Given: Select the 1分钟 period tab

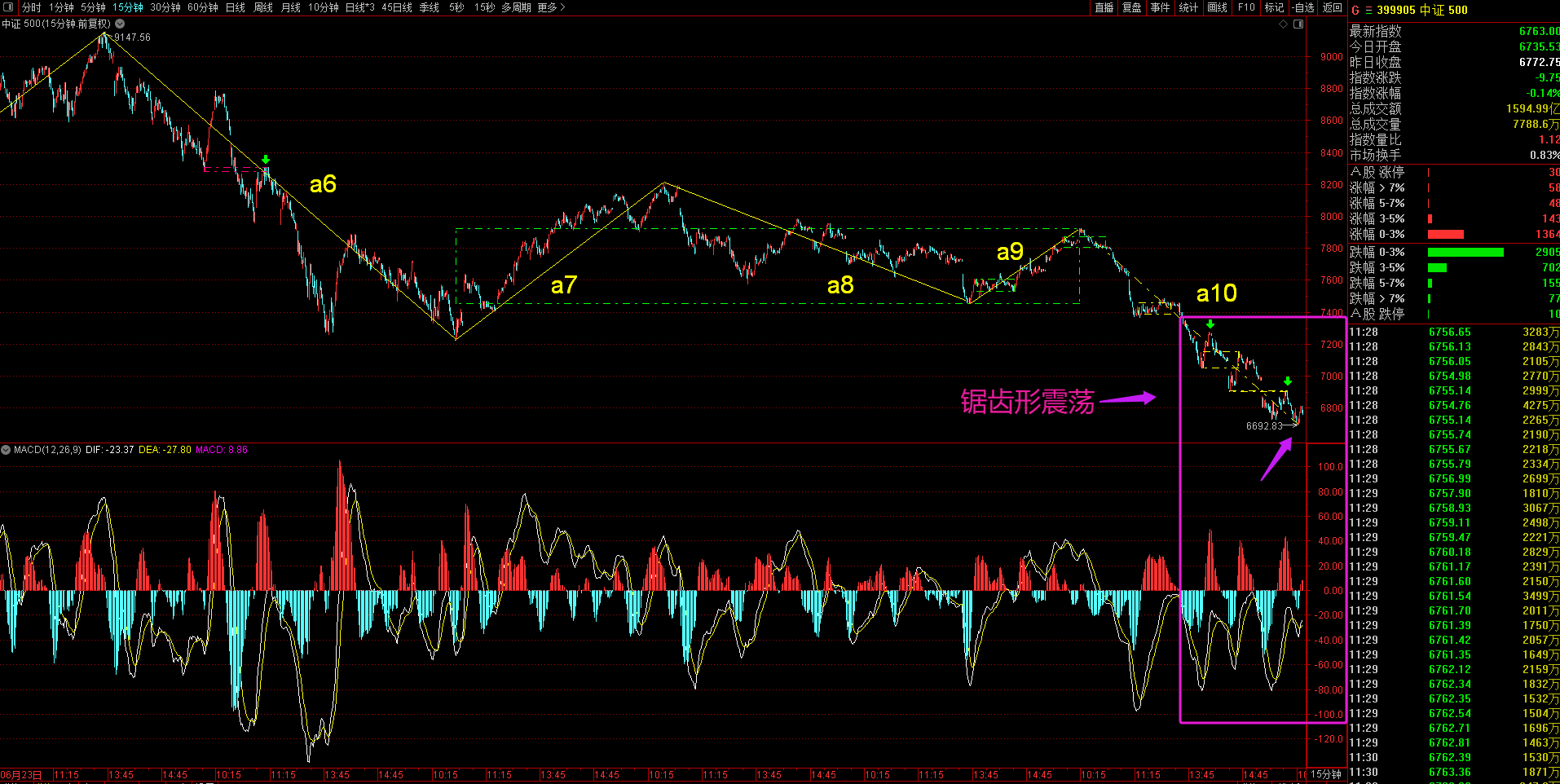Looking at the screenshot, I should coord(61,7).
